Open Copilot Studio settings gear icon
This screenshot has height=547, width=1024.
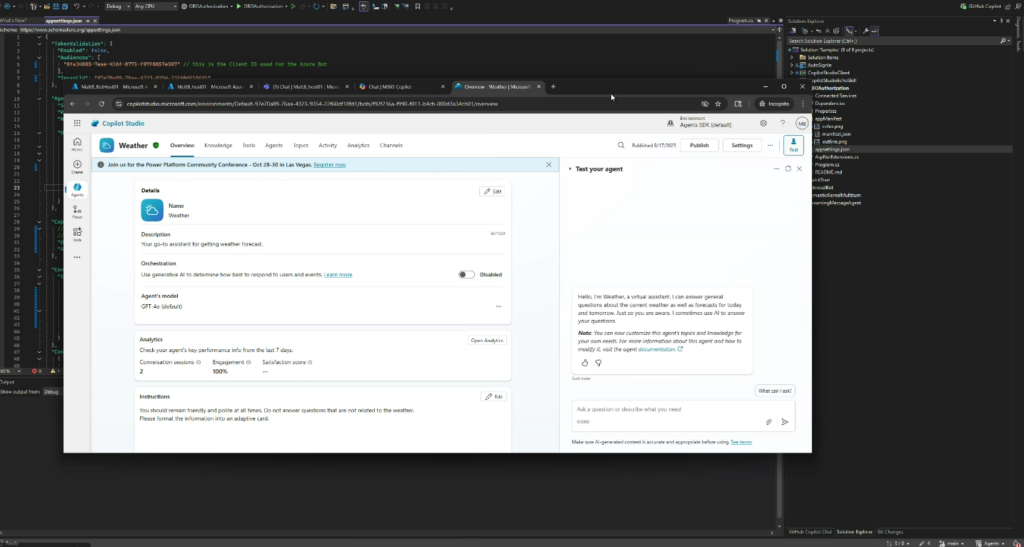(x=763, y=123)
